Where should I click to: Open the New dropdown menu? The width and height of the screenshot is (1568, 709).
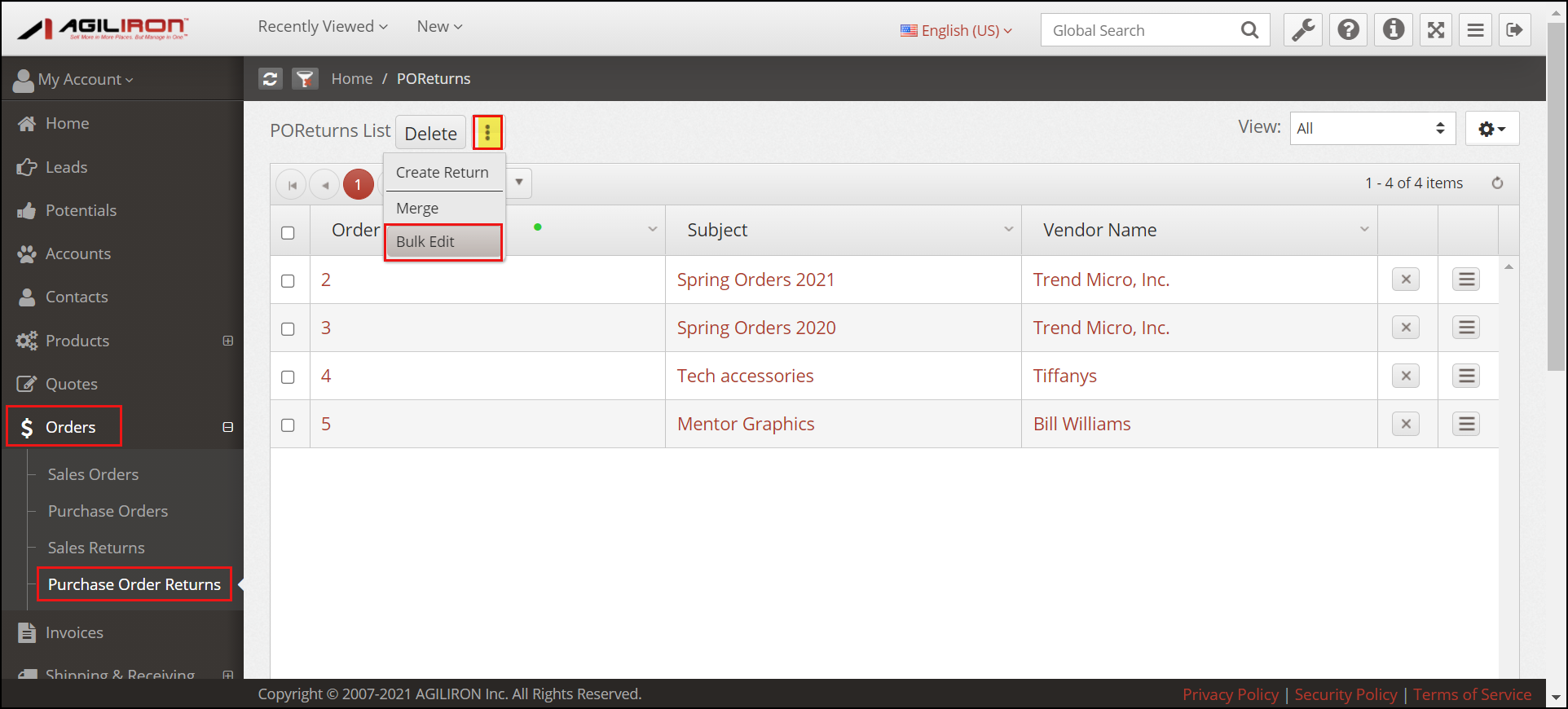tap(439, 27)
